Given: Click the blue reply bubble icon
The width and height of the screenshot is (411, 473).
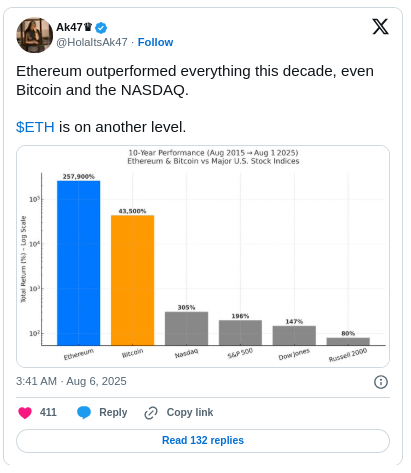Looking at the screenshot, I should pos(84,412).
